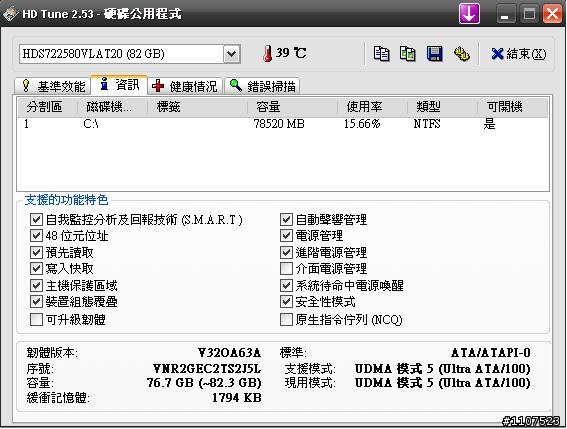Toggle the 進階電源管理 checkbox
The width and height of the screenshot is (567, 429).
286,252
